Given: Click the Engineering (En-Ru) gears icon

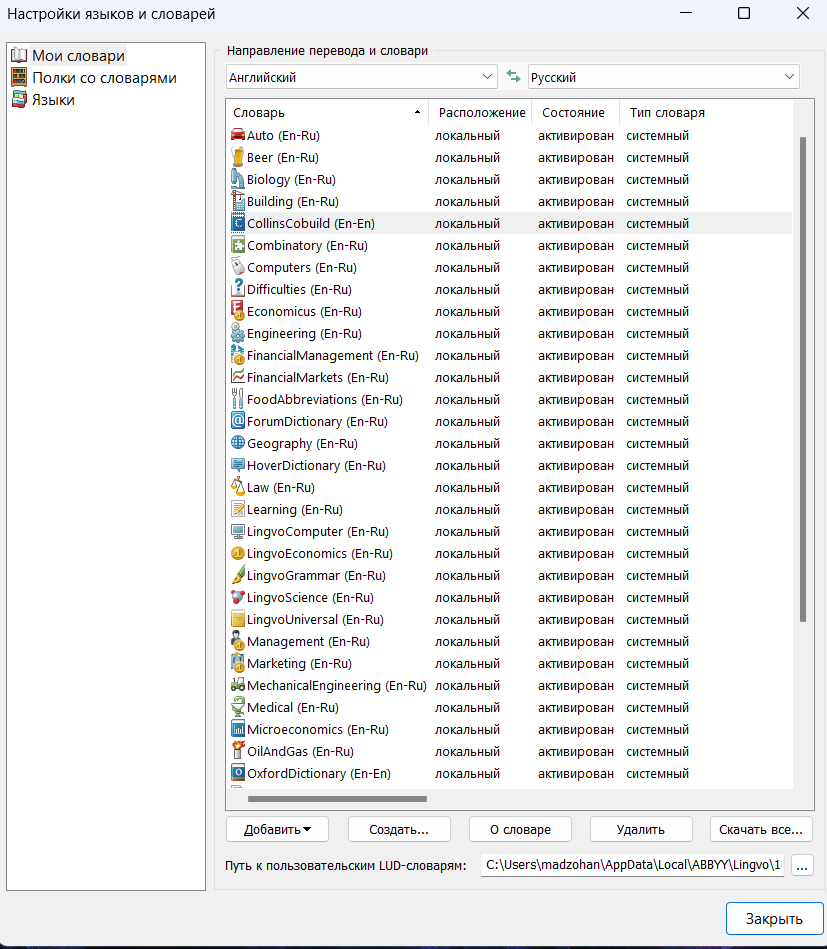Looking at the screenshot, I should click(x=238, y=333).
